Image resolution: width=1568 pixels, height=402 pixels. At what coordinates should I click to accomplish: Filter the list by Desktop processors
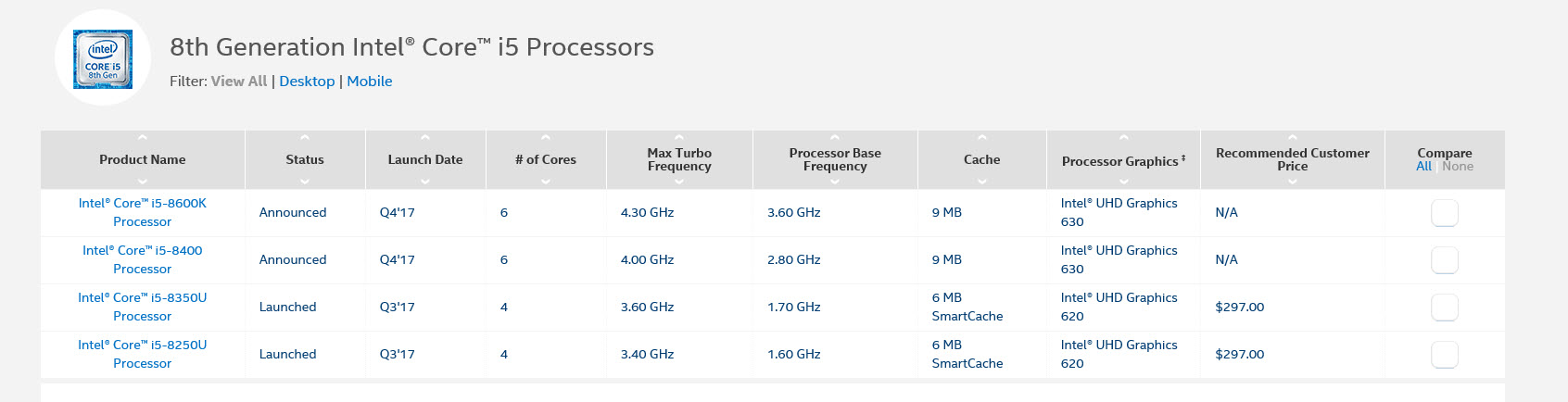(x=307, y=82)
